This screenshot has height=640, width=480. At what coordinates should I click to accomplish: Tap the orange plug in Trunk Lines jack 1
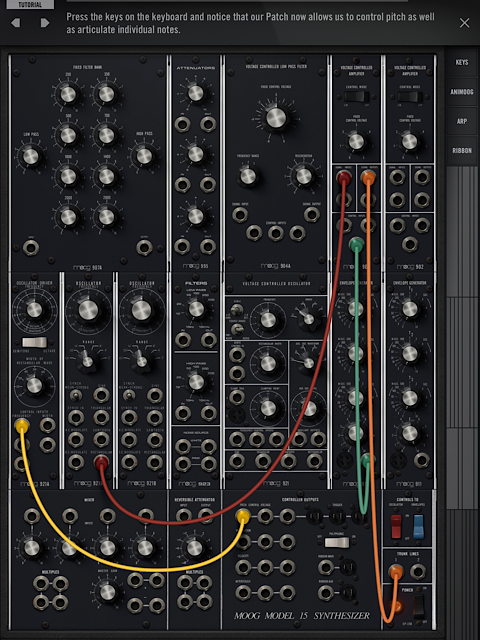[x=395, y=572]
